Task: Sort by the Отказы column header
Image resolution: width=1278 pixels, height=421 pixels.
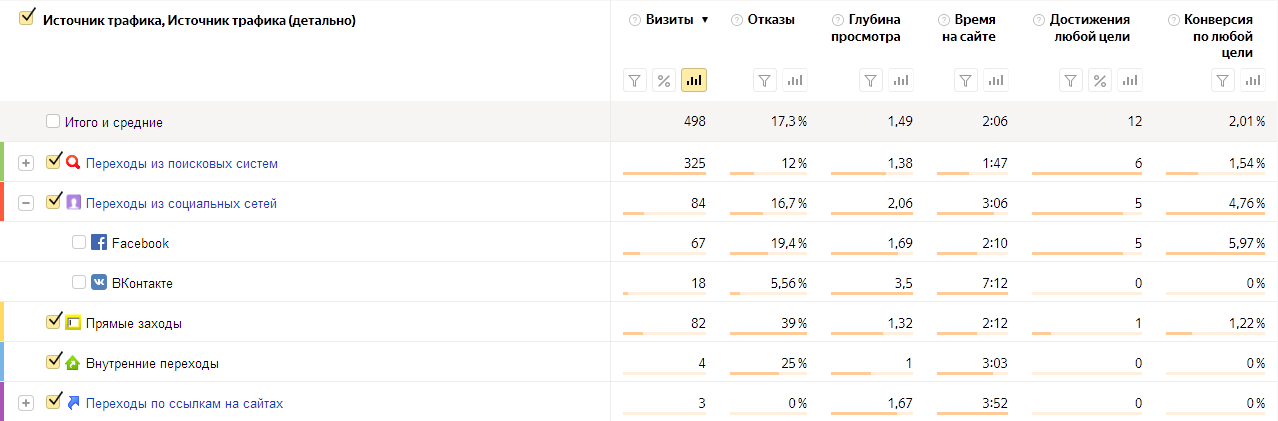Action: click(771, 20)
